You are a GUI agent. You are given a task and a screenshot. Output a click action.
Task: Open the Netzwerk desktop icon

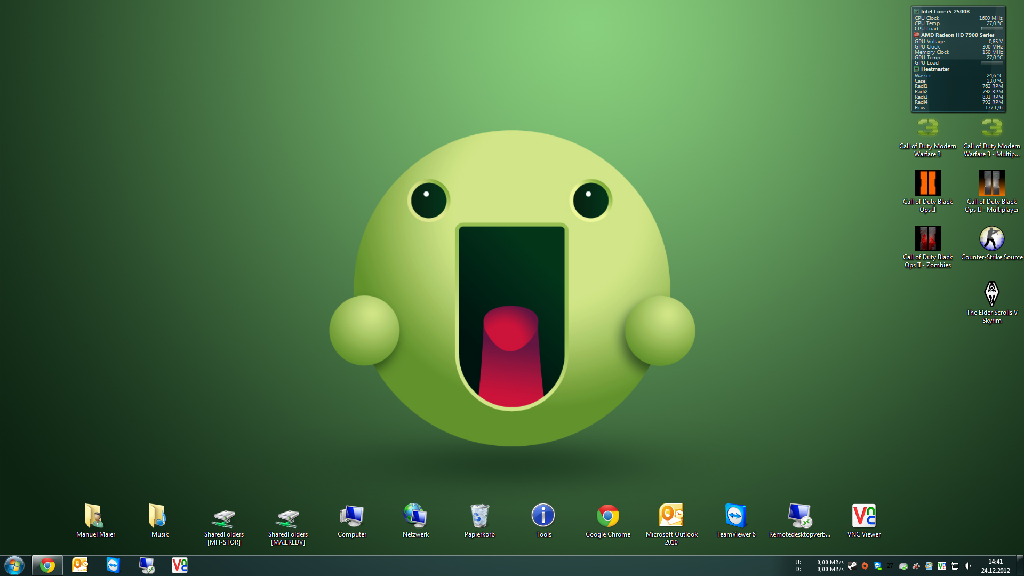(415, 516)
